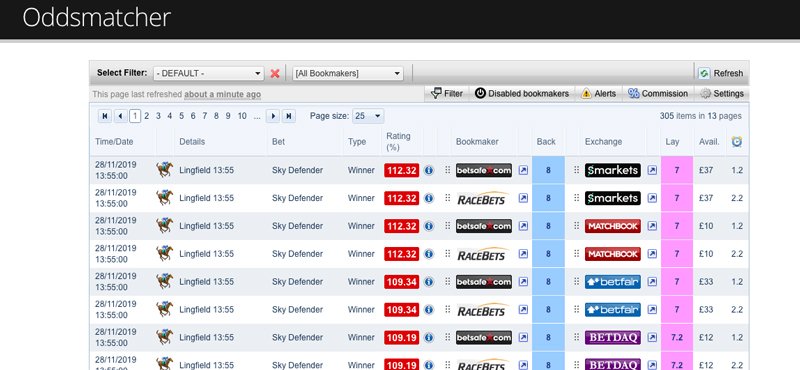This screenshot has height=370, width=800.
Task: Click the Matchbook logo in the betsafe row
Action: pos(613,226)
